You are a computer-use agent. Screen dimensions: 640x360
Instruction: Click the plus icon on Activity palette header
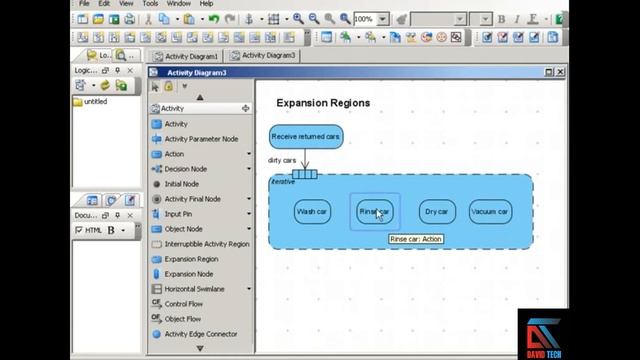245,108
